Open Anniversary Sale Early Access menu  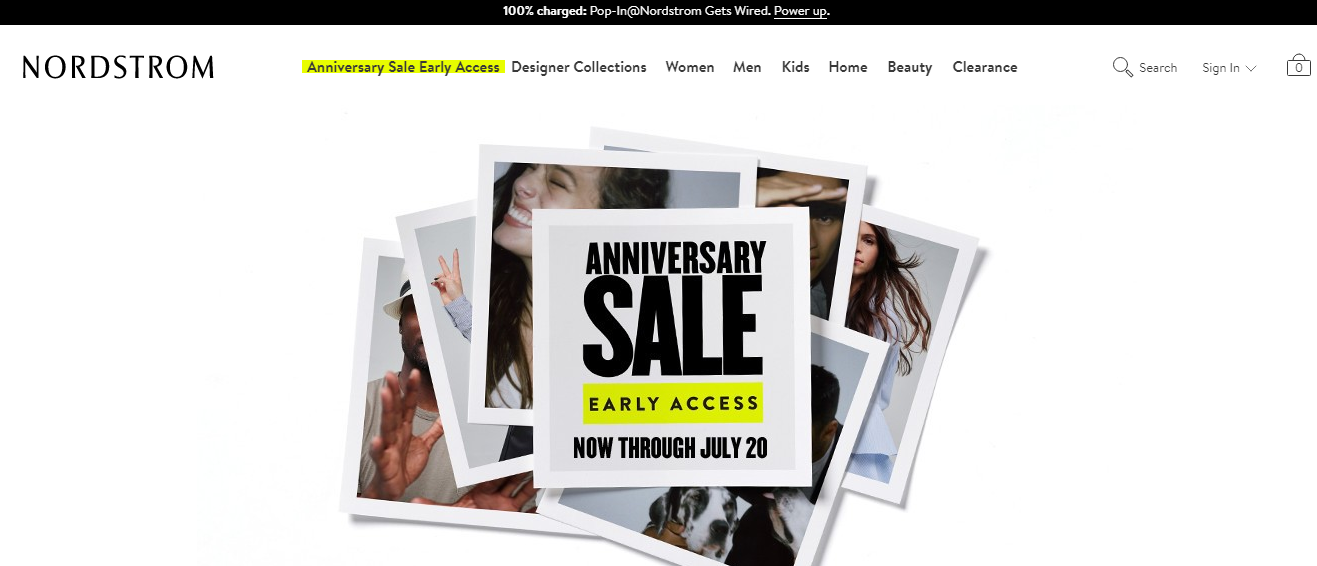(403, 67)
